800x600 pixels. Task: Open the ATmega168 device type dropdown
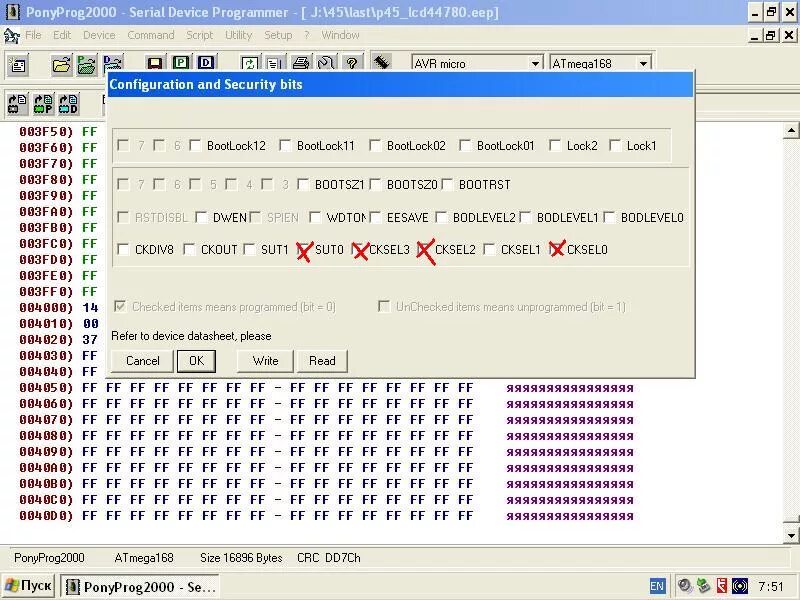[643, 63]
